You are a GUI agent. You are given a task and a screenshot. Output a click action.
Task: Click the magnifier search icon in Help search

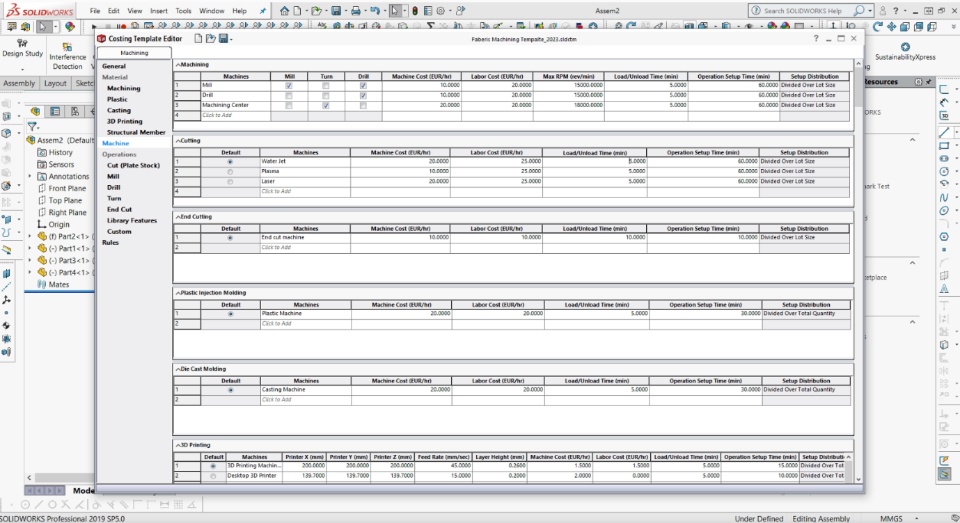pos(859,10)
